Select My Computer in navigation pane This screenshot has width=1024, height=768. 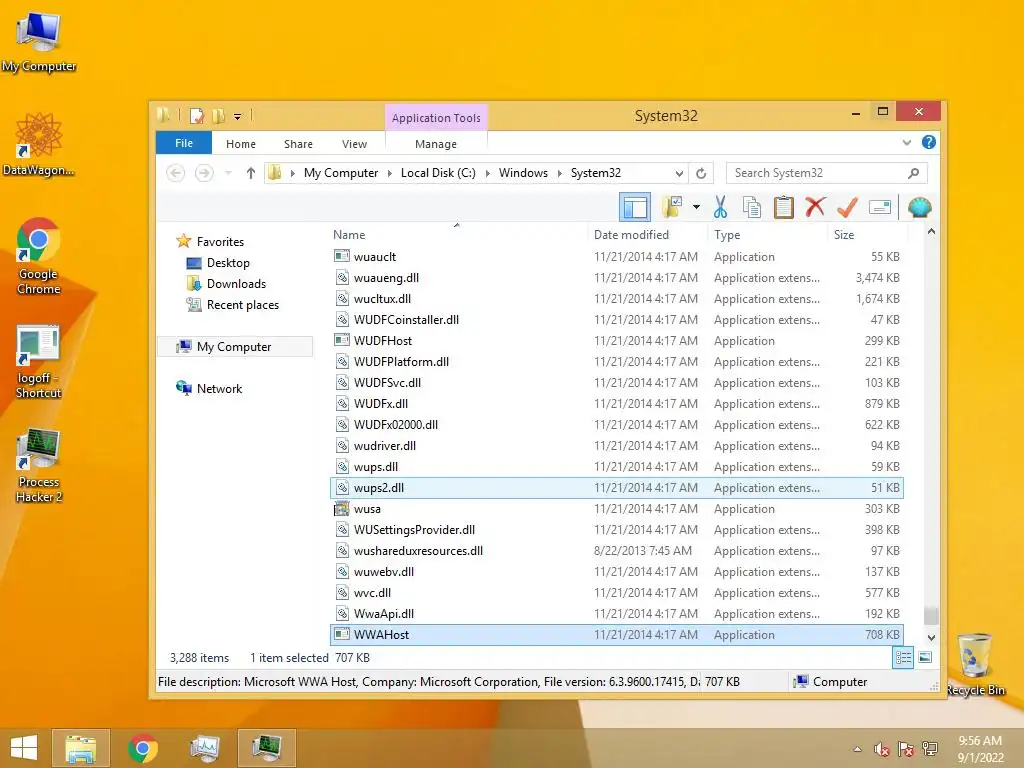point(235,347)
